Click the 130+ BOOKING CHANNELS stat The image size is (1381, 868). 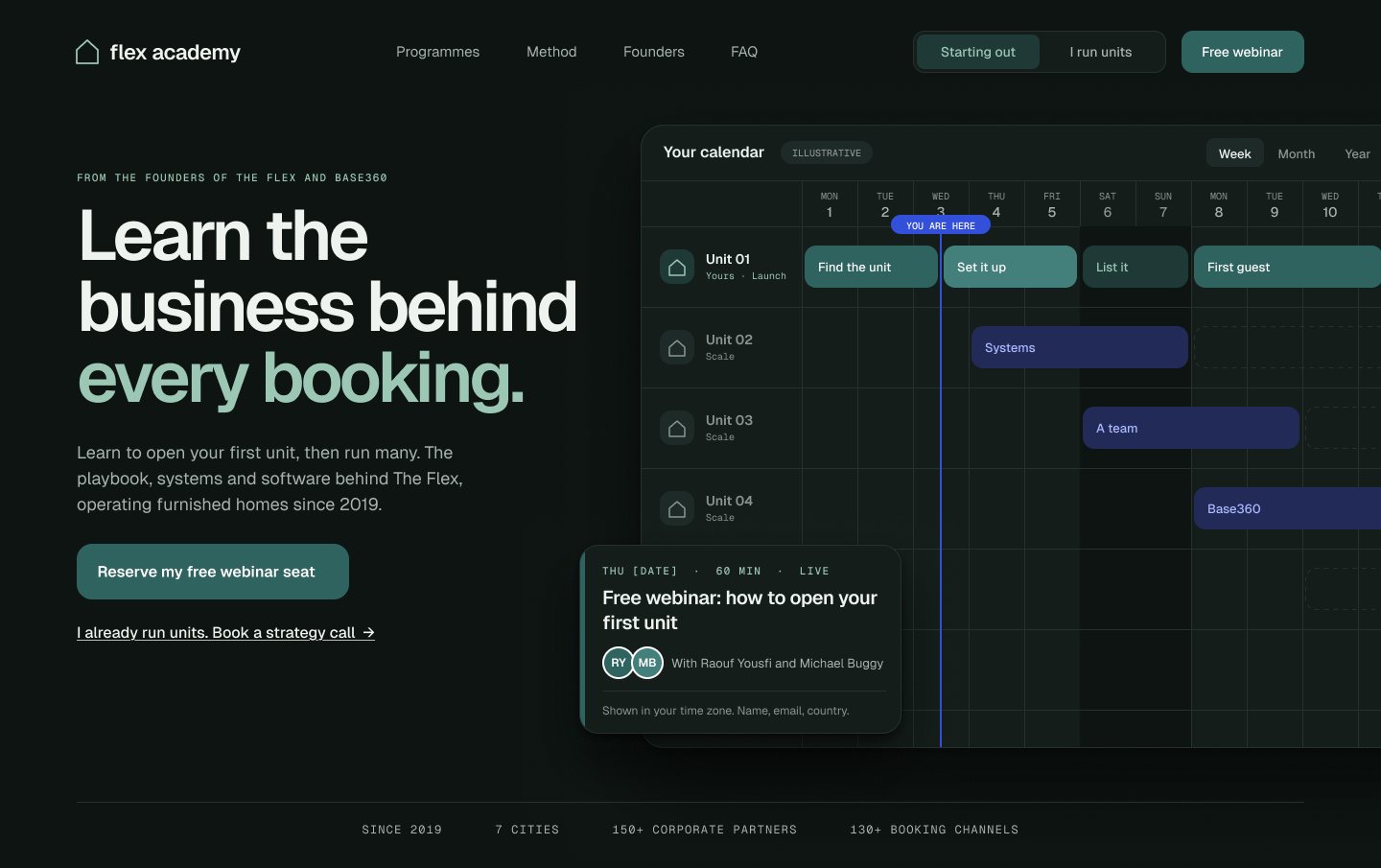coord(934,830)
